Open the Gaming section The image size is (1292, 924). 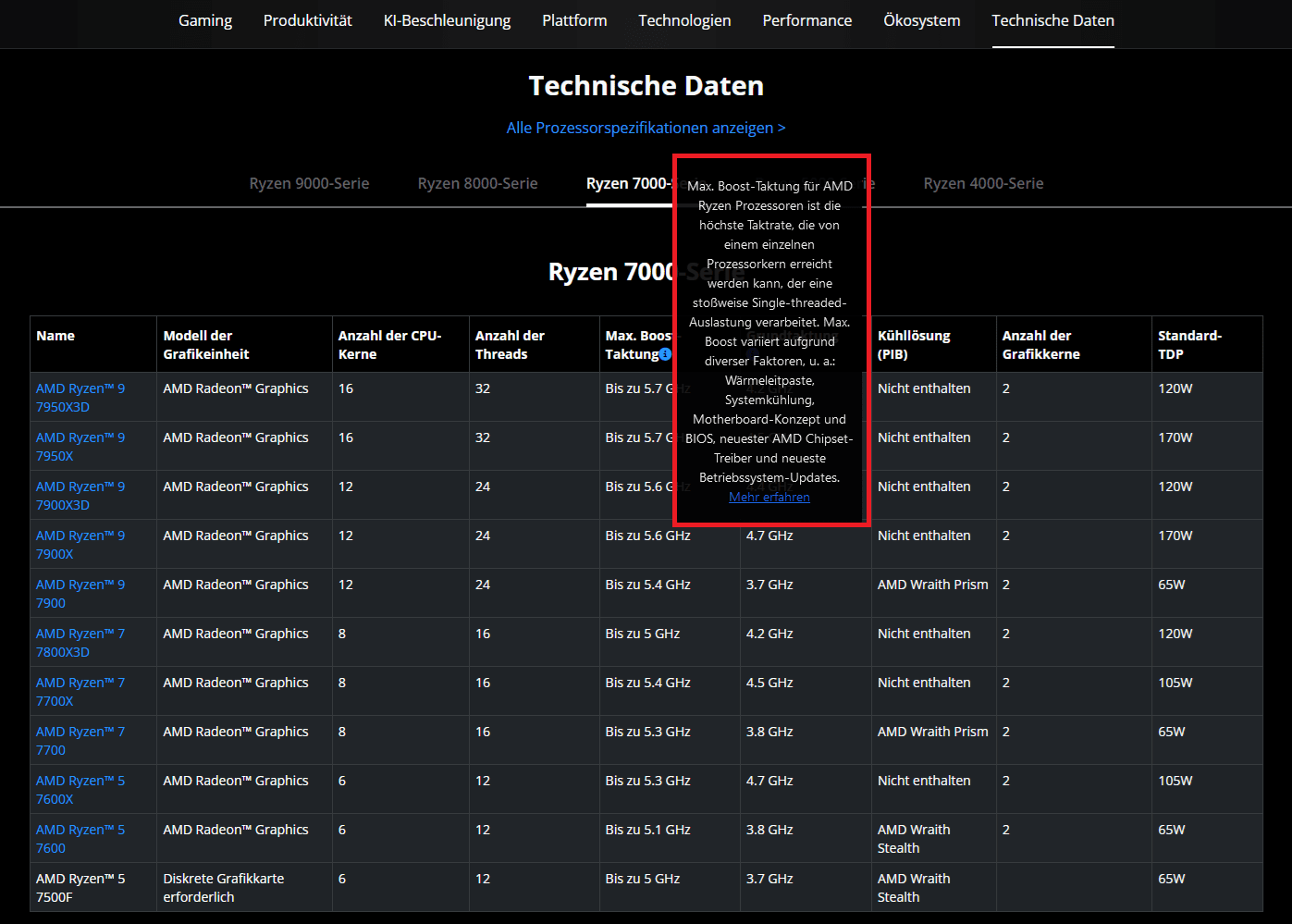(x=205, y=20)
